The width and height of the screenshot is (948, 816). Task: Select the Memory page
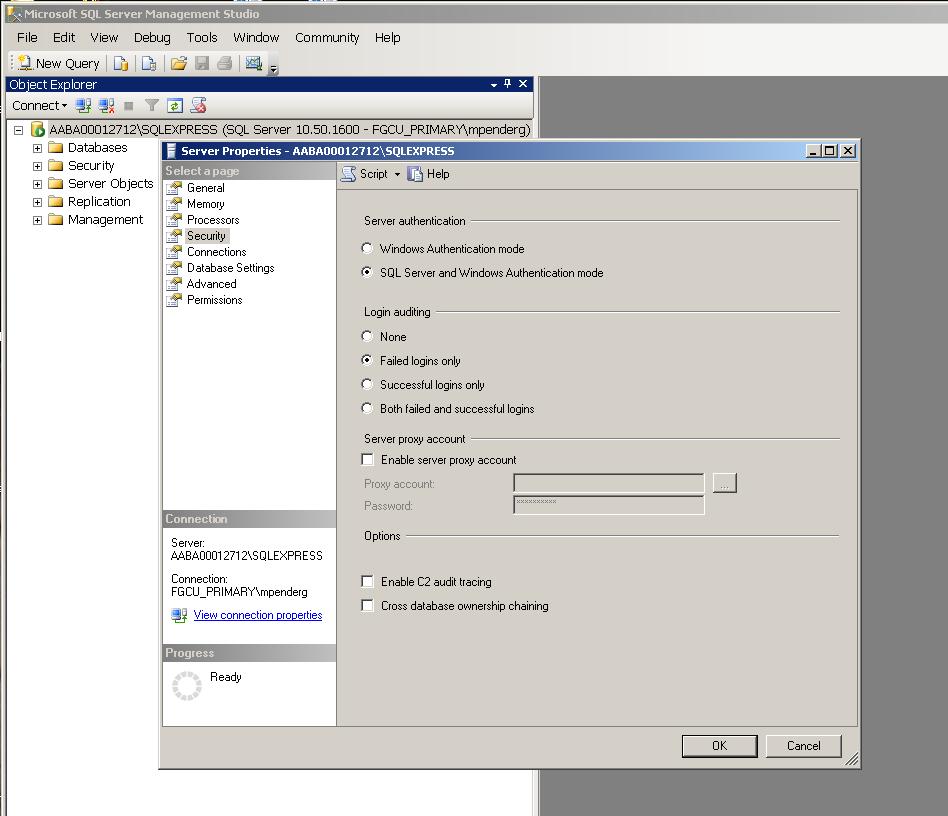pyautogui.click(x=206, y=204)
